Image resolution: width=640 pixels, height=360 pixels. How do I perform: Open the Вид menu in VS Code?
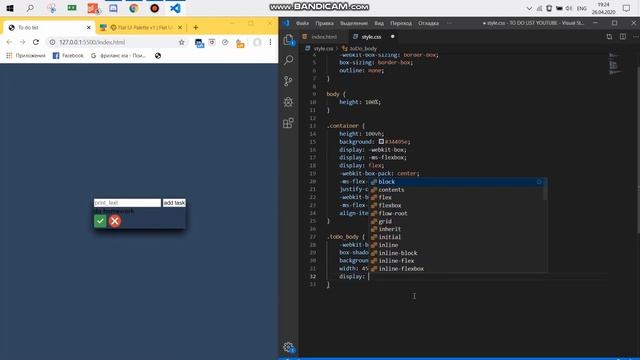(x=379, y=23)
